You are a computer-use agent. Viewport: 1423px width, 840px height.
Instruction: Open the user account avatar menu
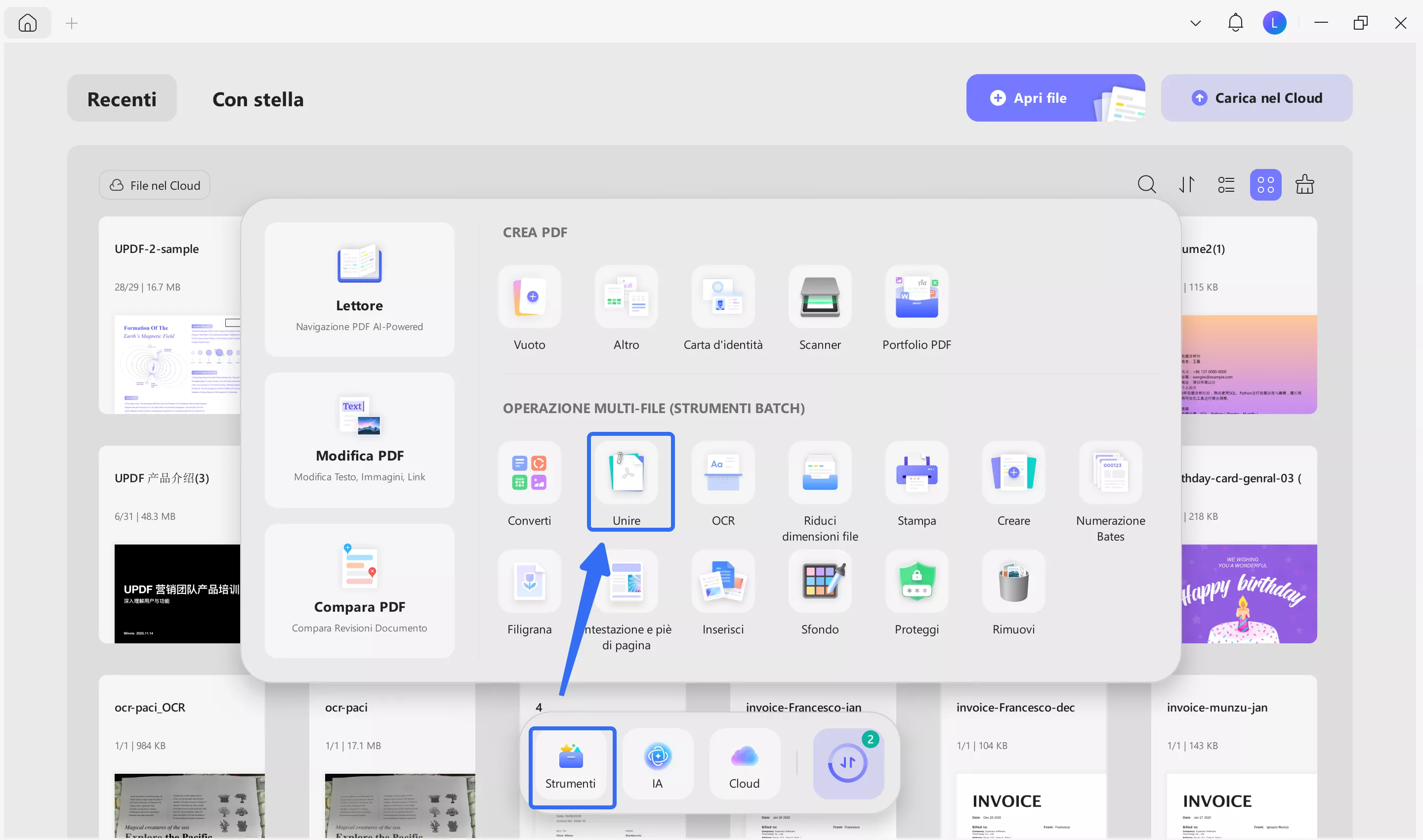pyautogui.click(x=1274, y=23)
